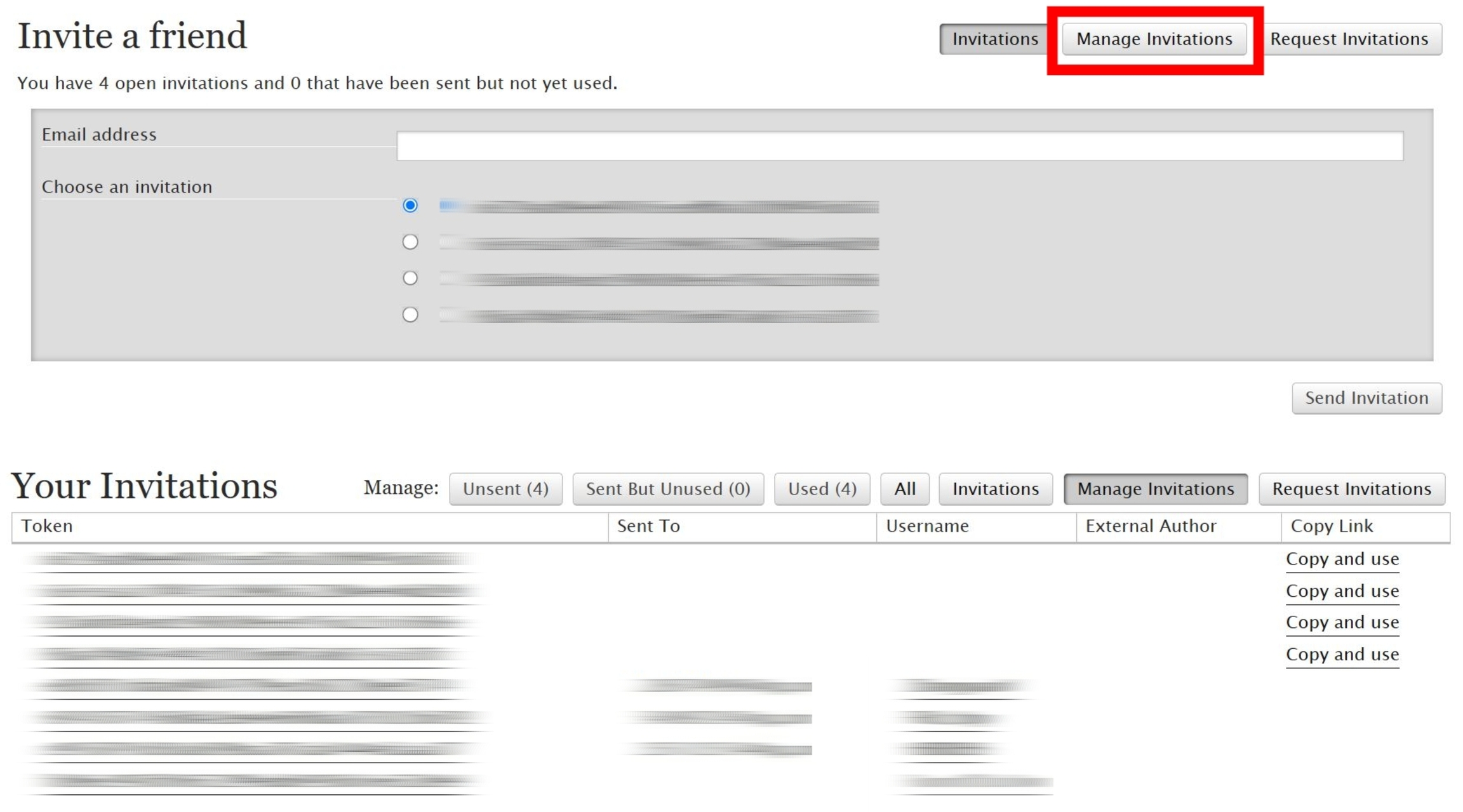
Task: Open Manage Invitations in top navigation
Action: [1154, 39]
